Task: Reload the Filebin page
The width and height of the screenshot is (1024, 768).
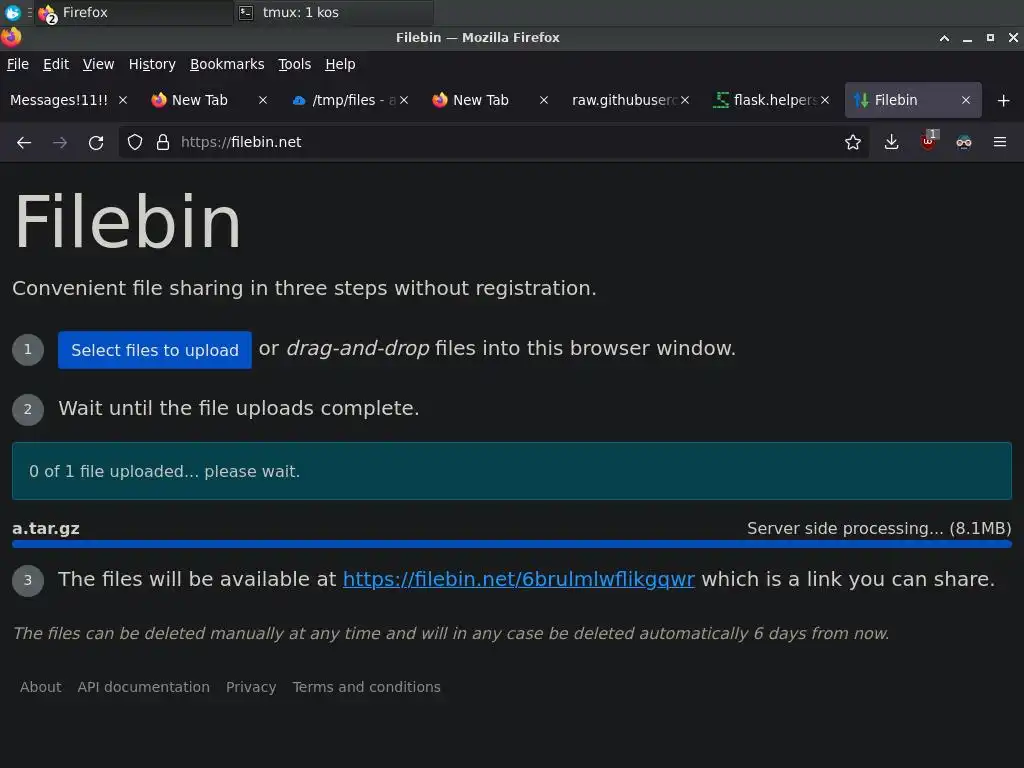Action: [96, 142]
